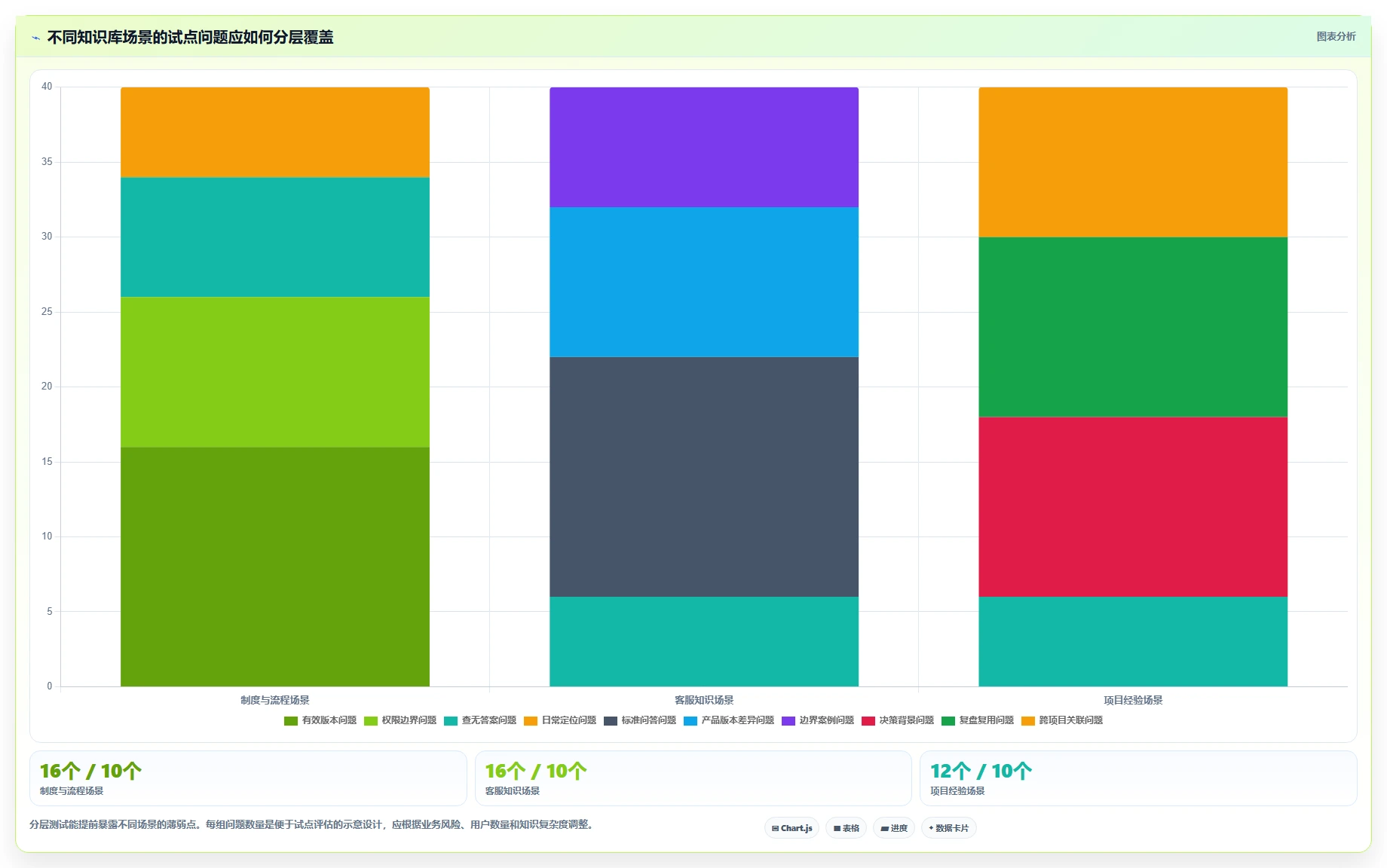Click the 16个 / 10个 value above 客服知识场景
Image resolution: width=1387 pixels, height=868 pixels.
tap(536, 771)
